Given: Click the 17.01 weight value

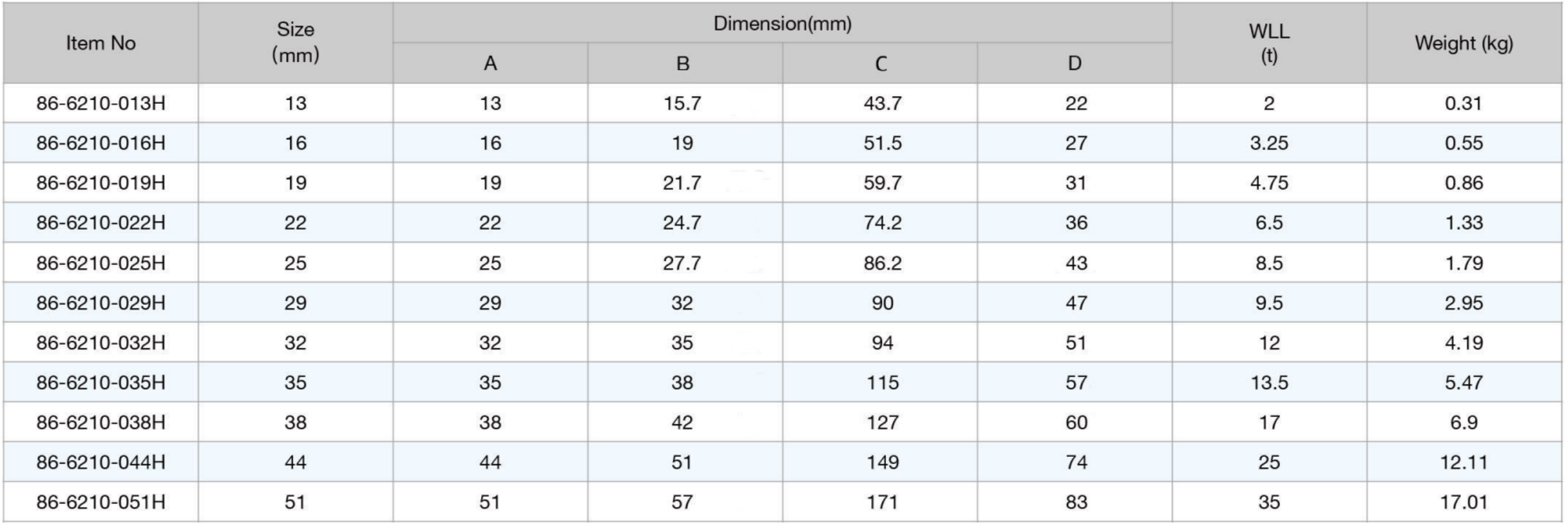Looking at the screenshot, I should (1464, 502).
